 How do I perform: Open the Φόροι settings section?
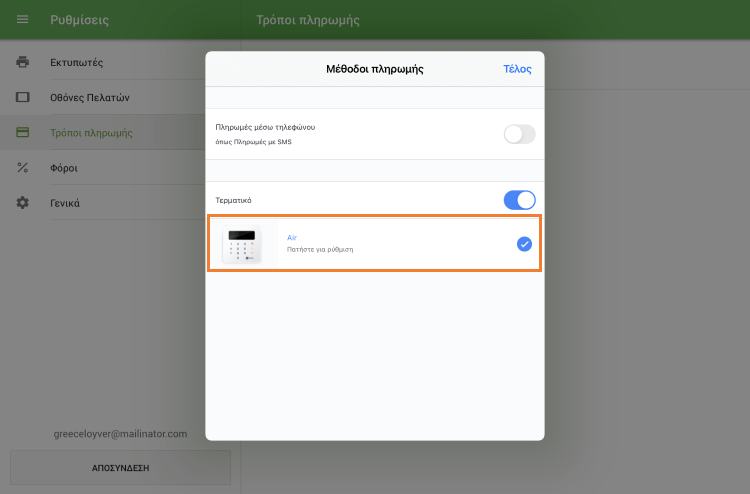pyautogui.click(x=64, y=168)
